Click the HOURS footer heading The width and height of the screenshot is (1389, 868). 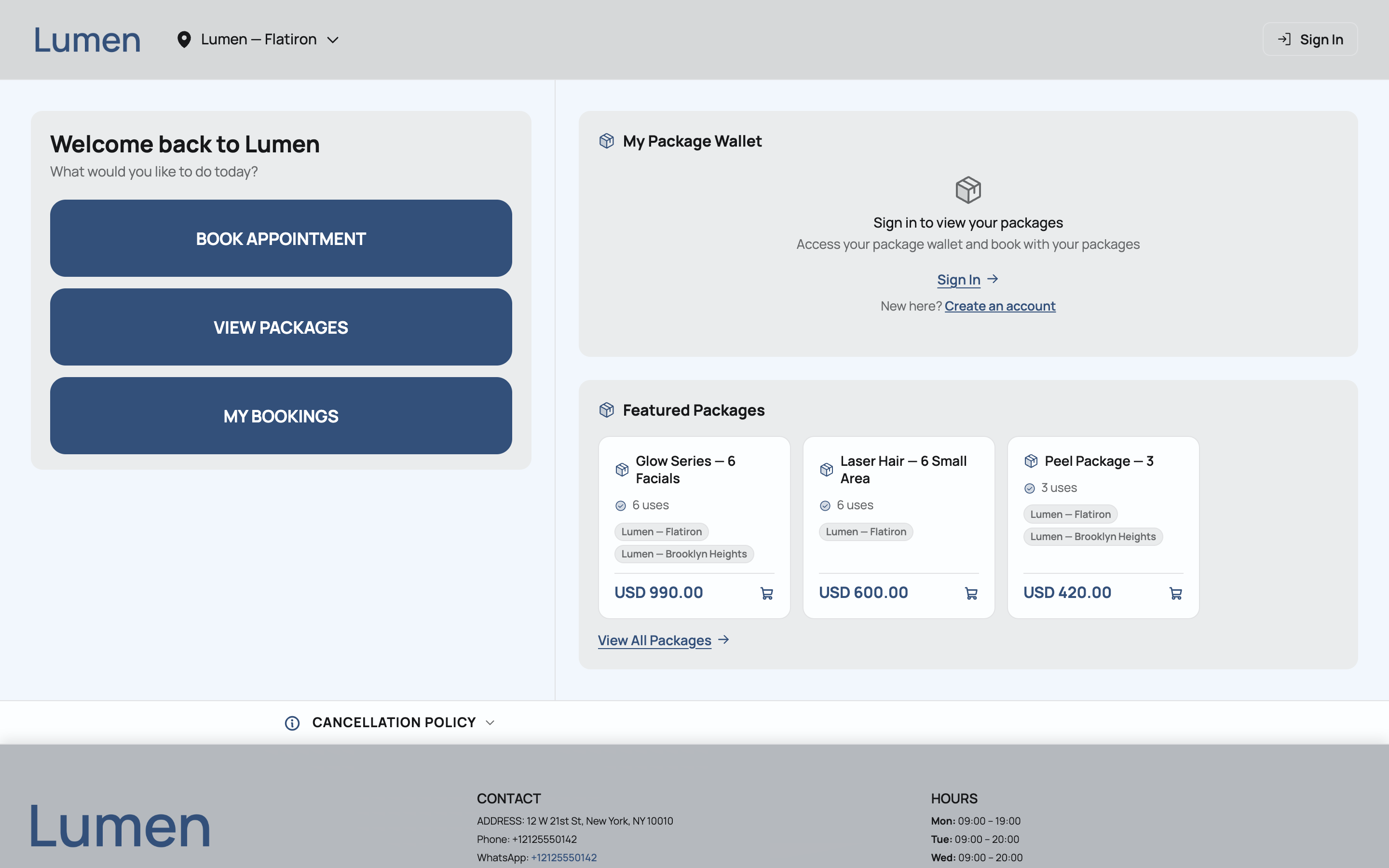(954, 798)
